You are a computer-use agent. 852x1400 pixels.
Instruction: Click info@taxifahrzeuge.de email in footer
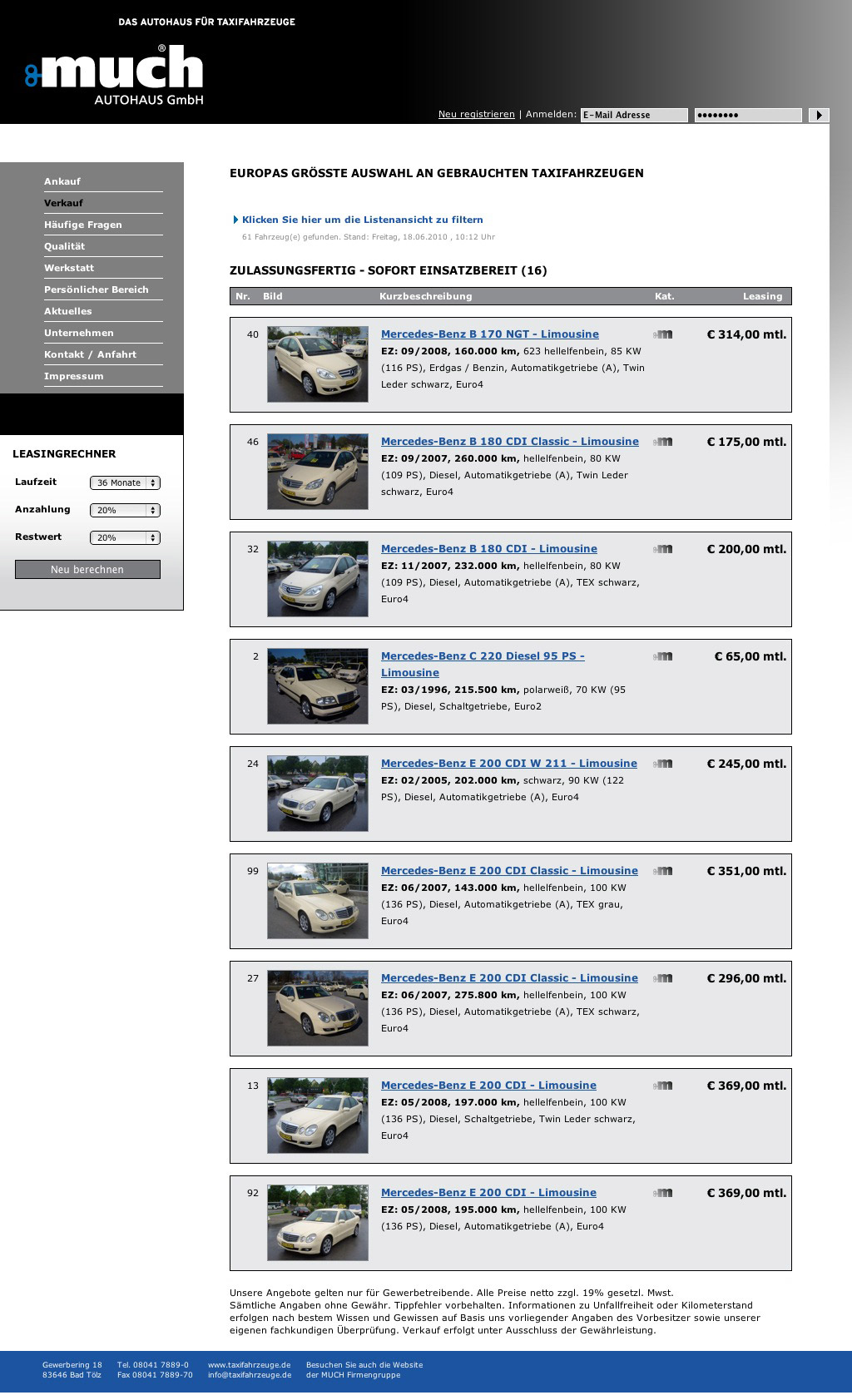pyautogui.click(x=250, y=1375)
